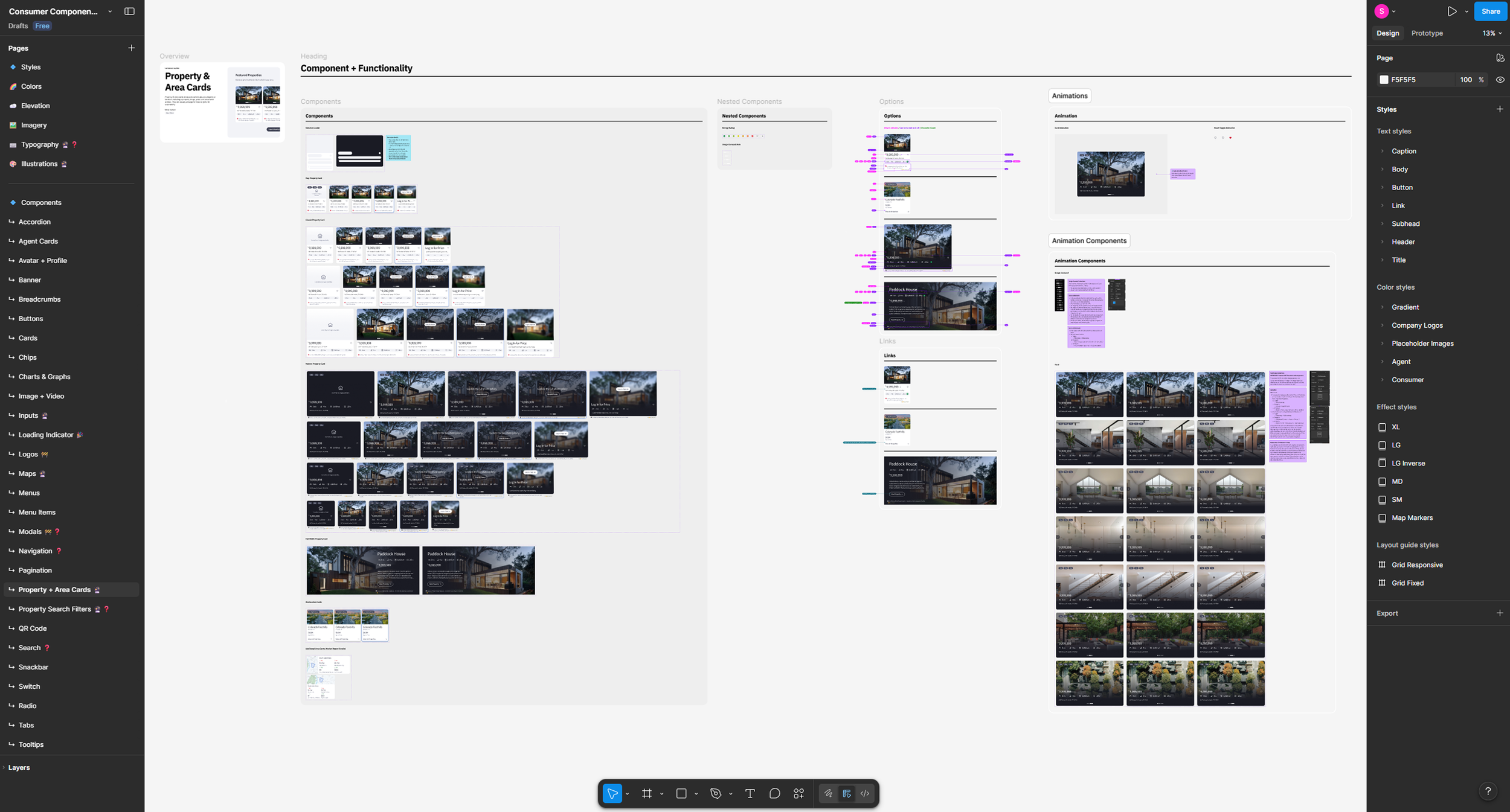Click the XL effect style square icon
Screen dimensions: 1510x812
(x=1382, y=427)
